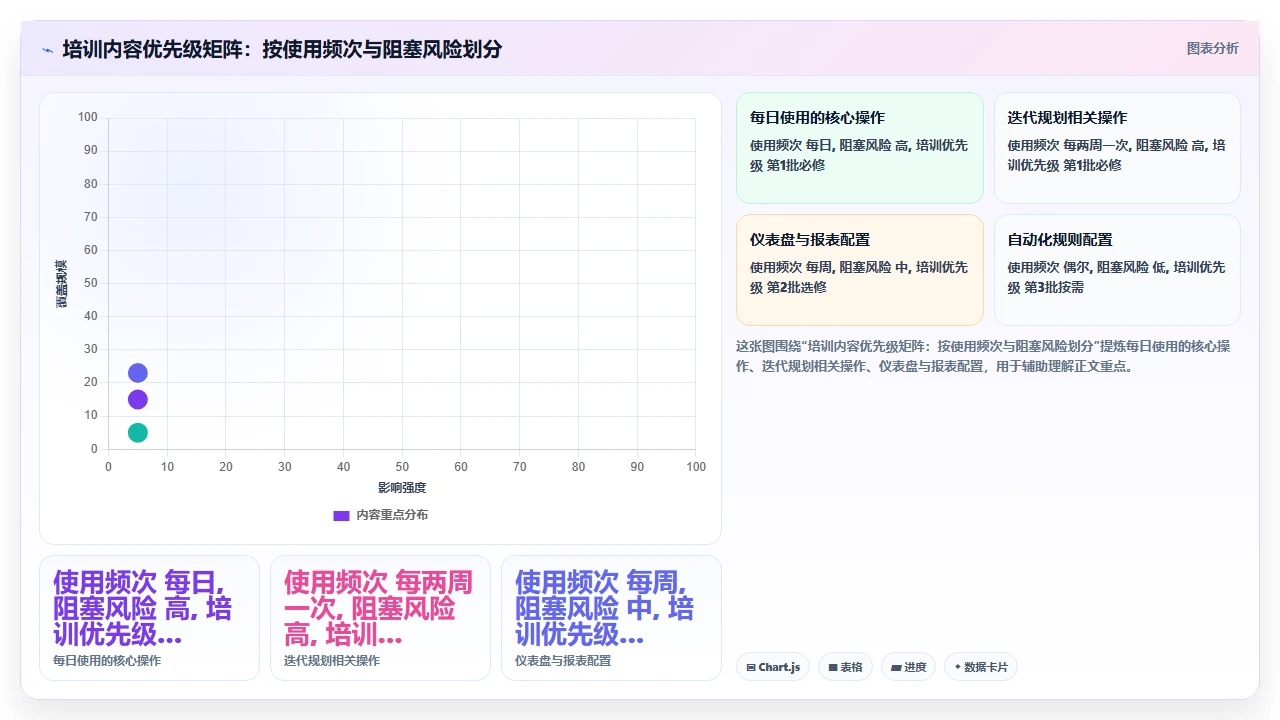Click the purple 使用频次 每日 stat card

[x=149, y=618]
